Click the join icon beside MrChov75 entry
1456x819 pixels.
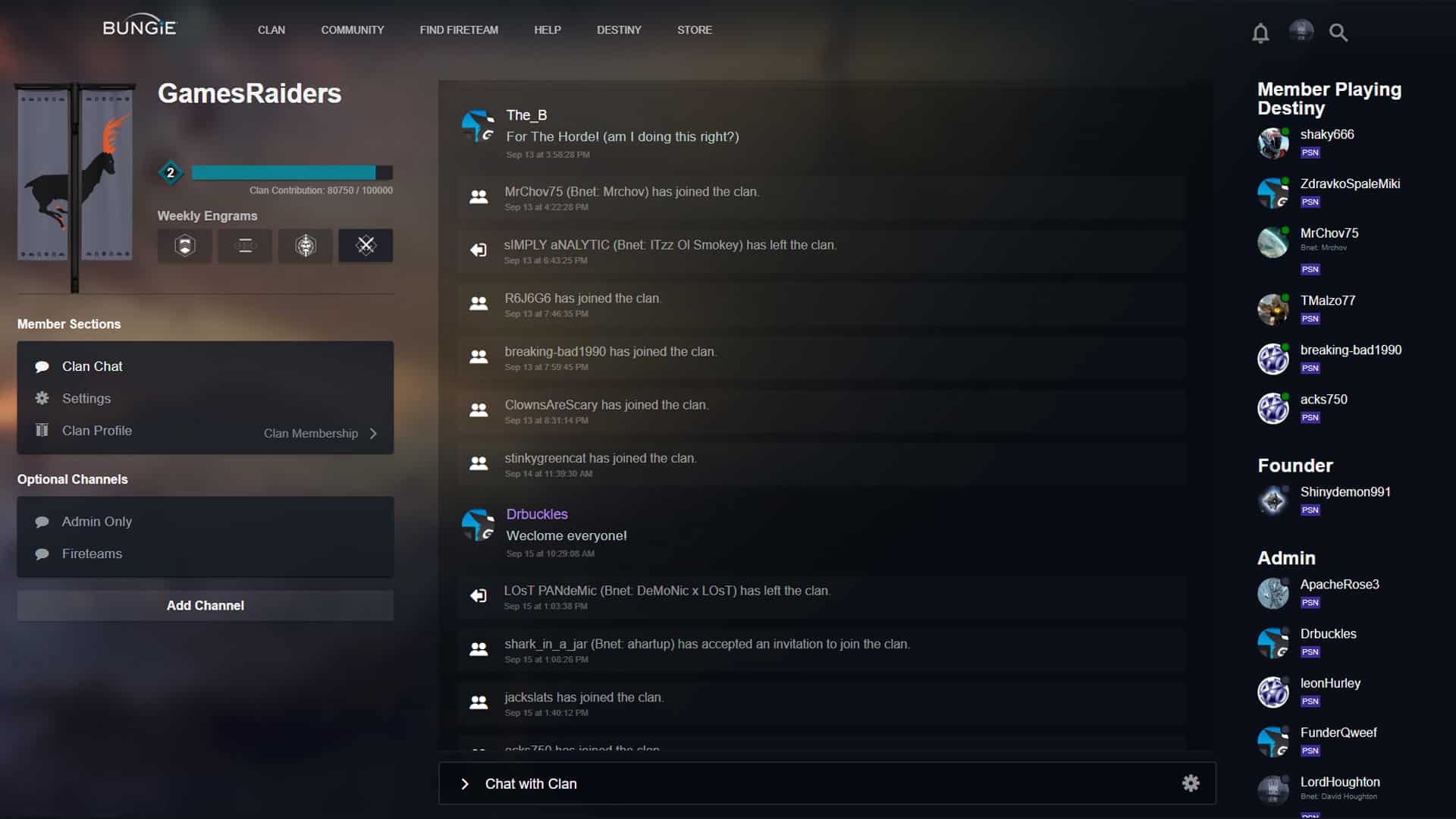coord(479,197)
